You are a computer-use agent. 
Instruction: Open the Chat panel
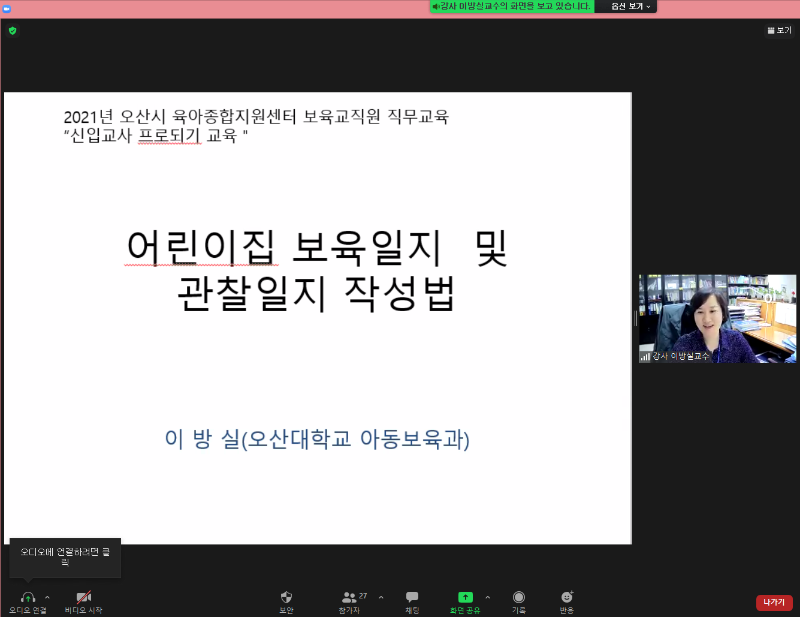pyautogui.click(x=412, y=597)
